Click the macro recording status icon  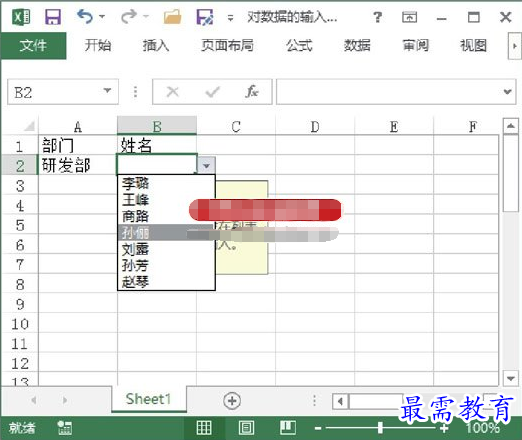click(64, 428)
